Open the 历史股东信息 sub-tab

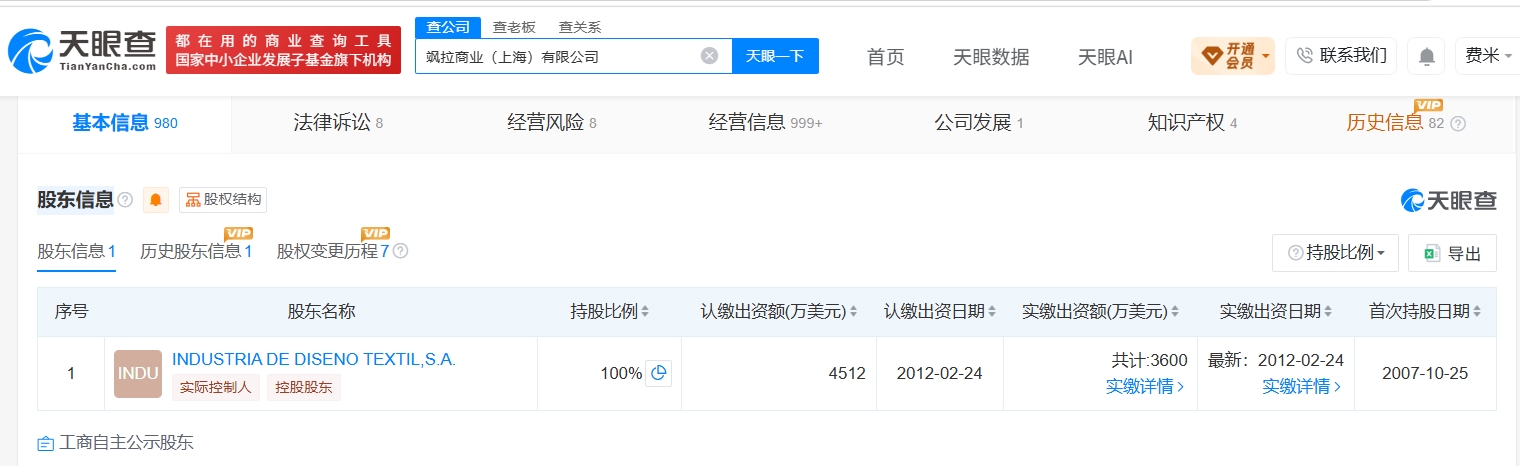point(196,251)
